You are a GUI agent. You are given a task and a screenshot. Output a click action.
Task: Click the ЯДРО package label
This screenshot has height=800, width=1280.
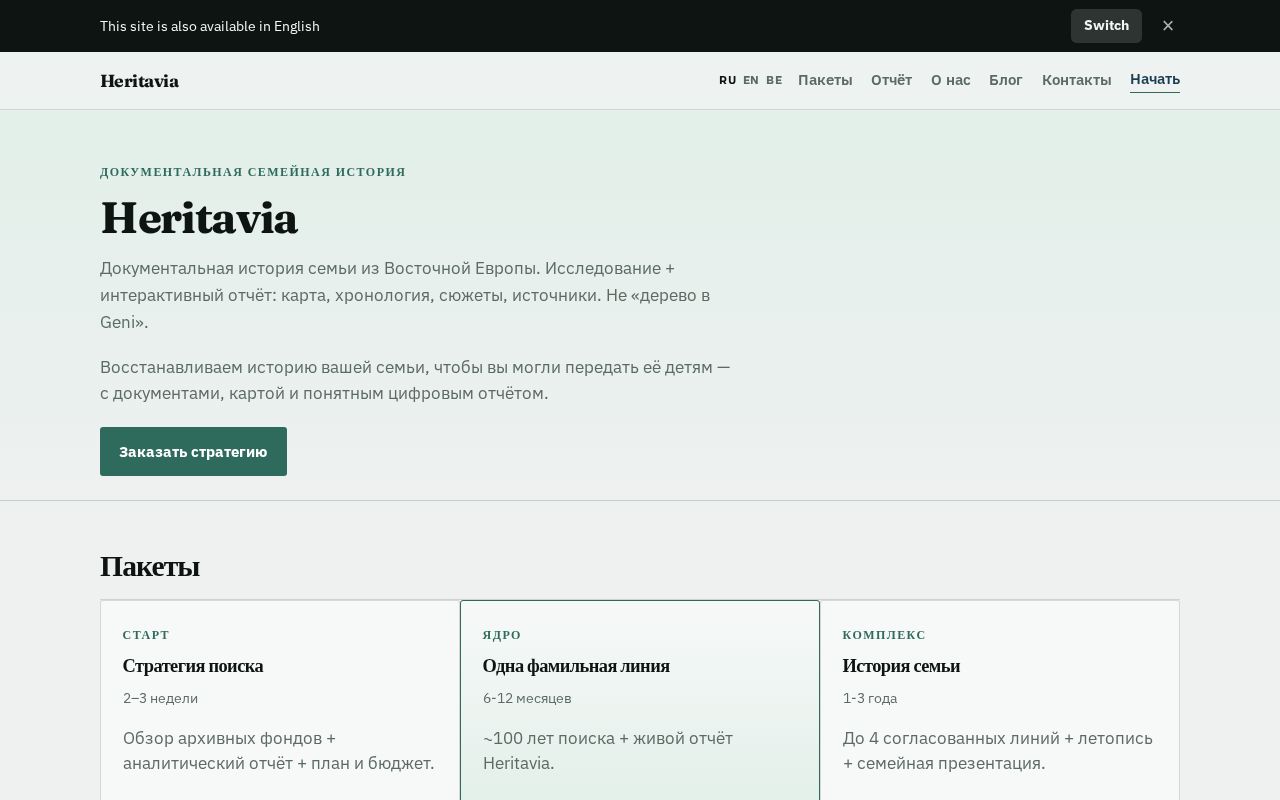click(502, 635)
